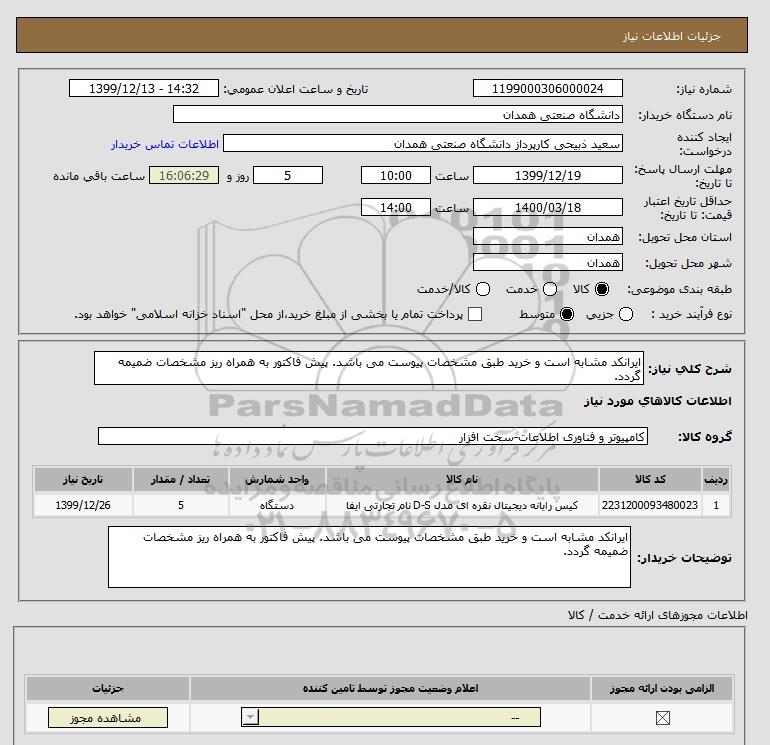Click the buyer notes text area
The image size is (770, 745).
tap(369, 557)
